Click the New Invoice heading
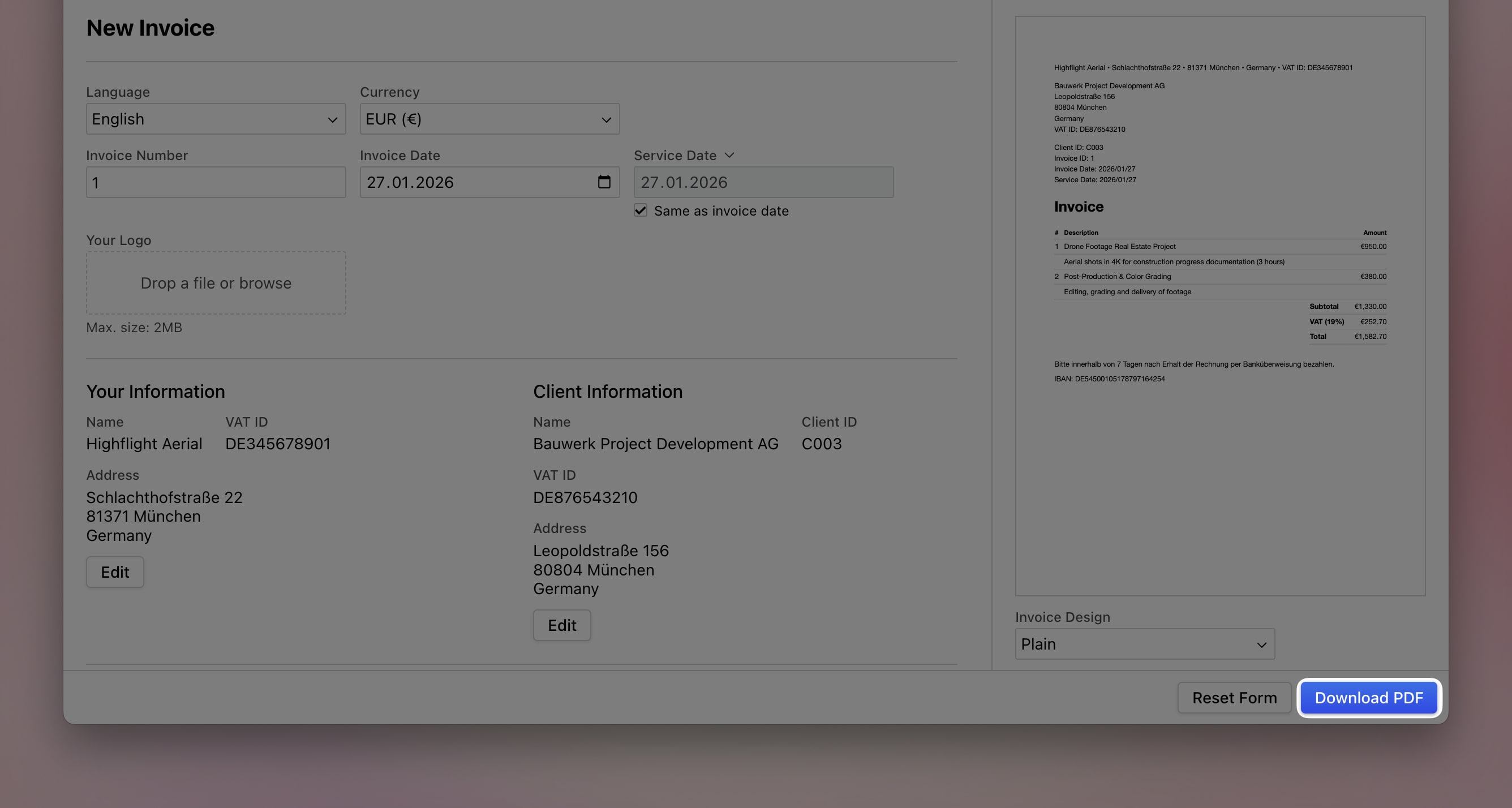The height and width of the screenshot is (808, 1512). pos(151,27)
